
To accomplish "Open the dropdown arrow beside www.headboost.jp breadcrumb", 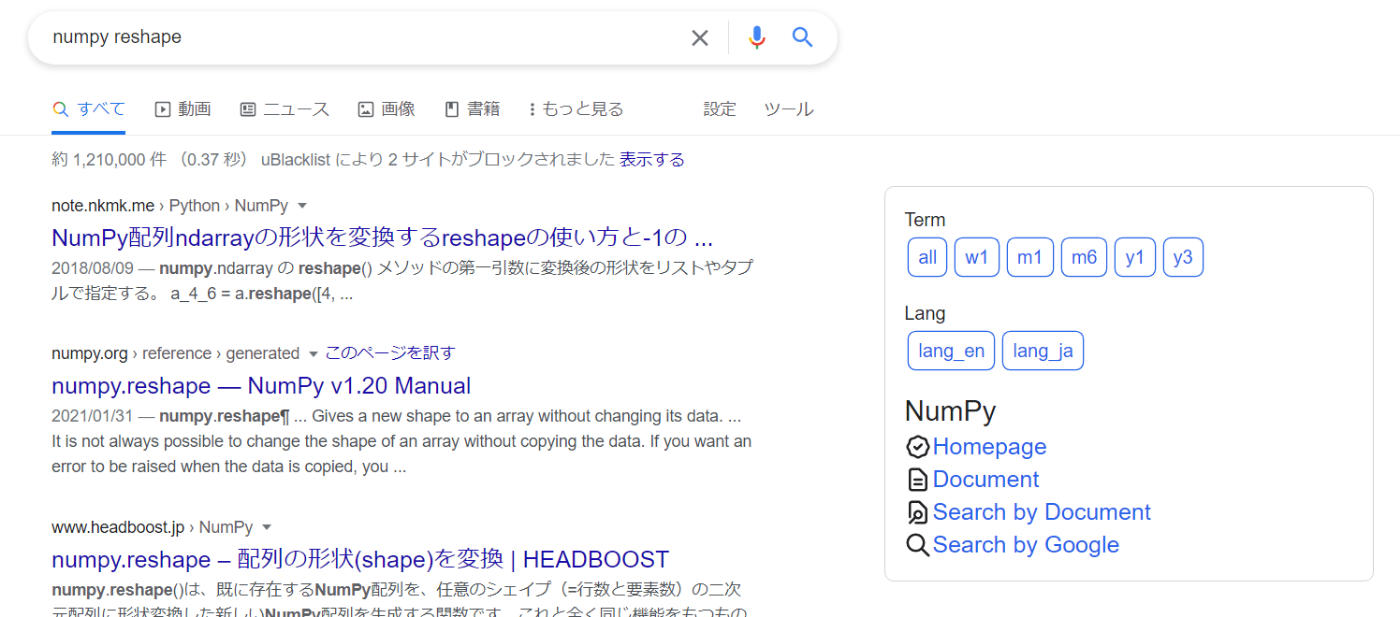I will tap(267, 527).
